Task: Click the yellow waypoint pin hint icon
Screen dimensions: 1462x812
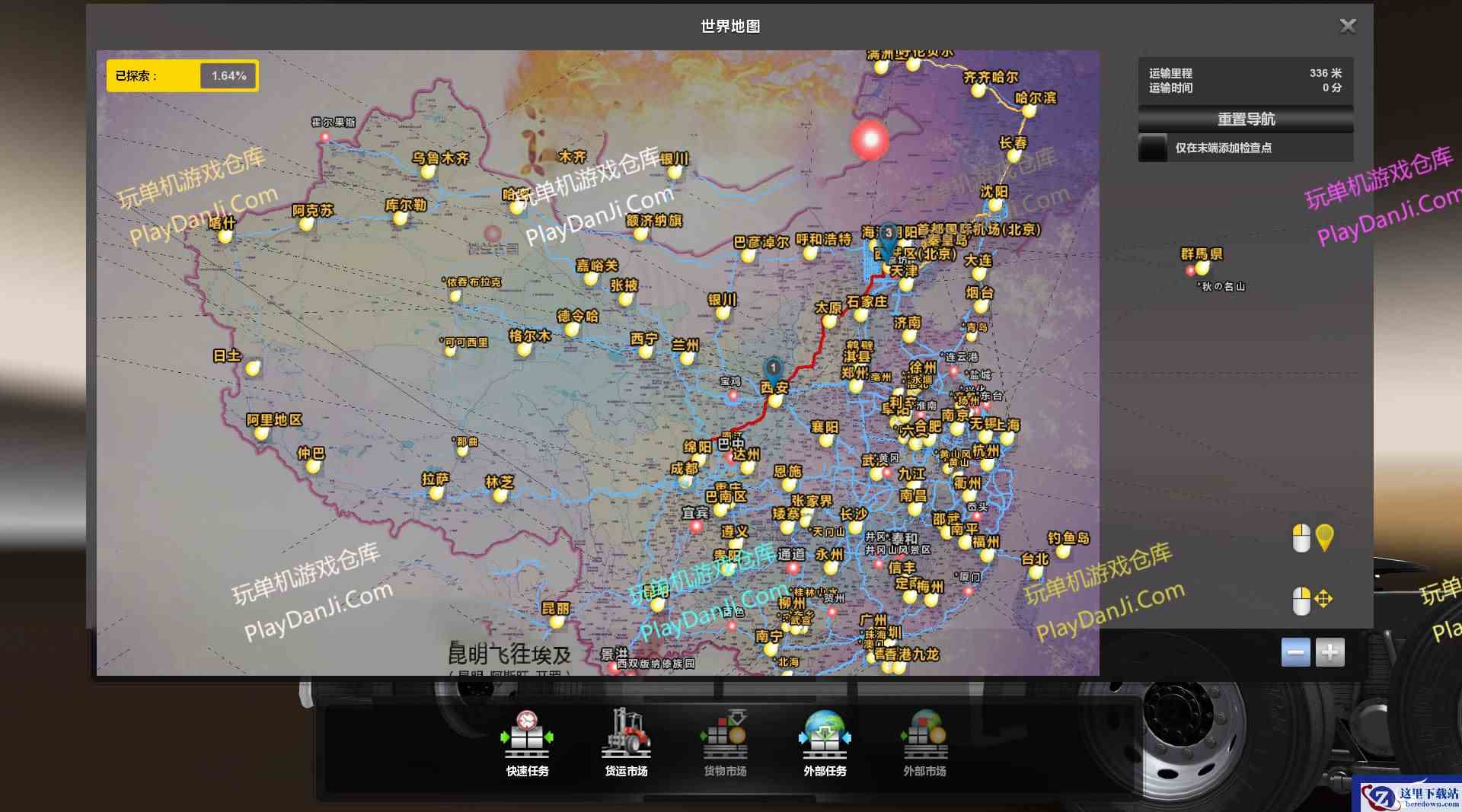Action: pyautogui.click(x=1324, y=537)
